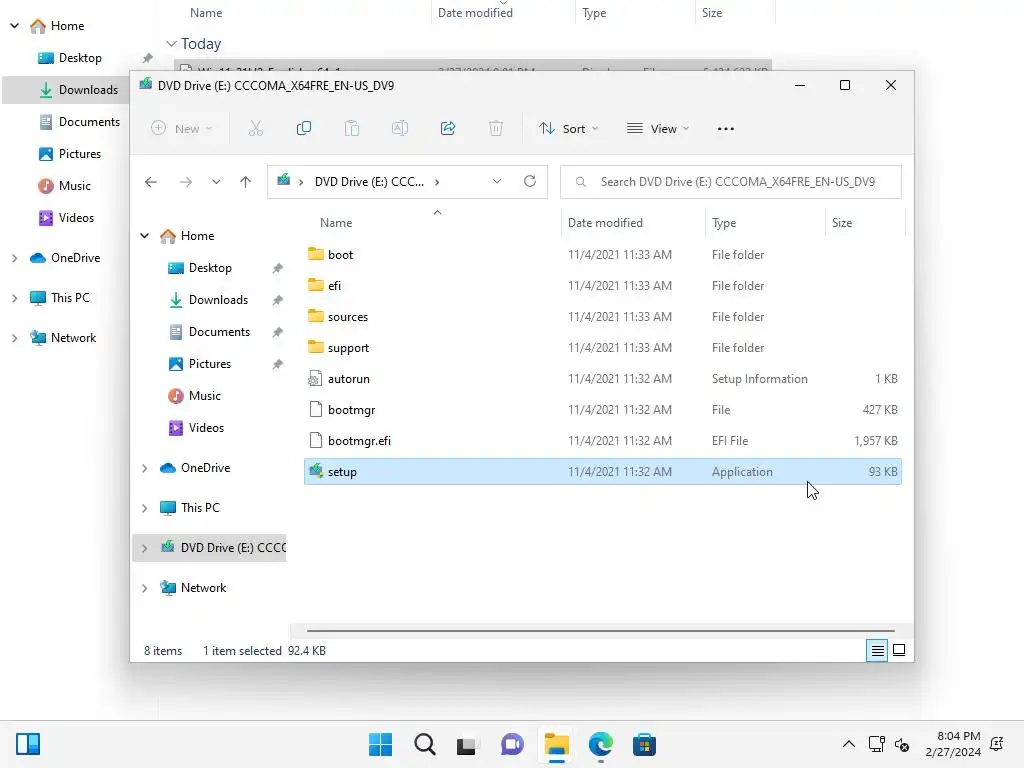The width and height of the screenshot is (1024, 768).
Task: Open Microsoft Edge from the taskbar
Action: click(600, 744)
